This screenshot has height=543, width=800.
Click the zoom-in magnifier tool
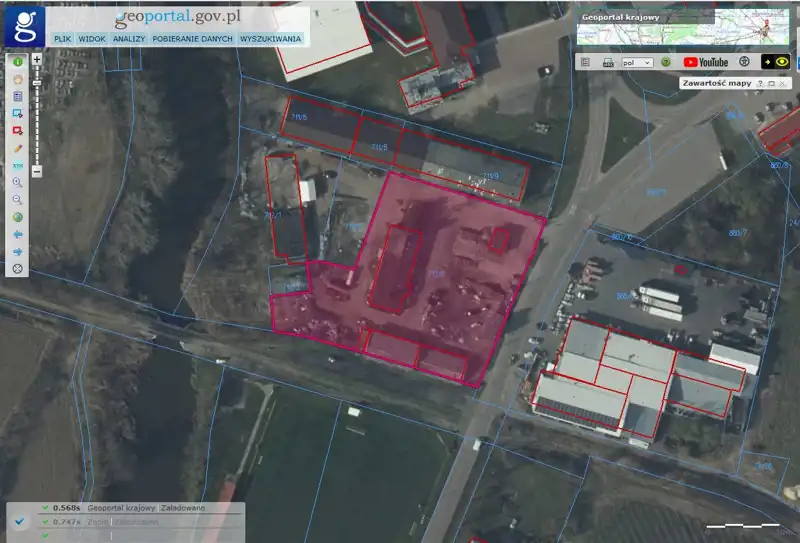(17, 183)
